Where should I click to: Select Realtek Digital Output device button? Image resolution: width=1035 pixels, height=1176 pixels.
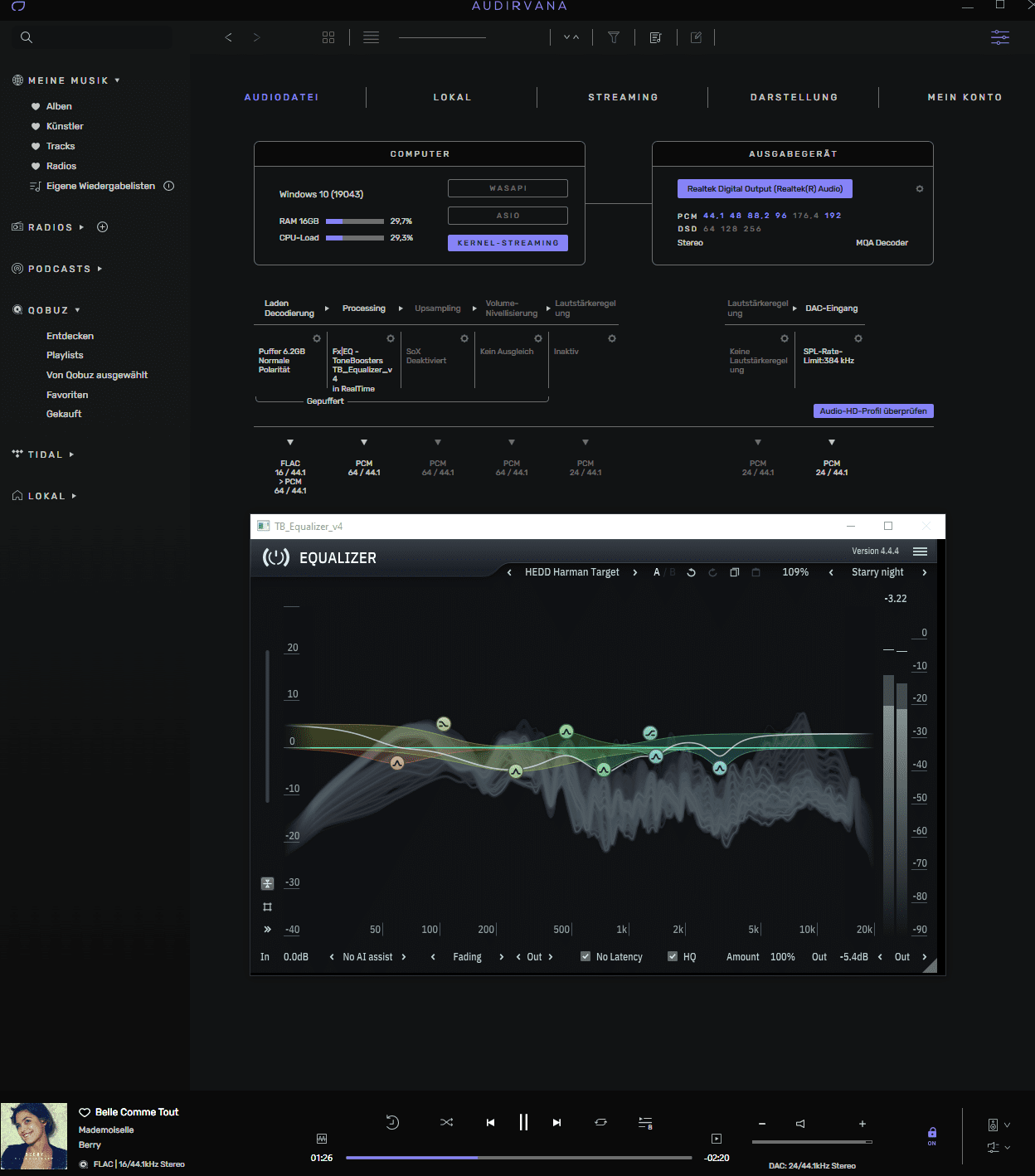click(765, 189)
